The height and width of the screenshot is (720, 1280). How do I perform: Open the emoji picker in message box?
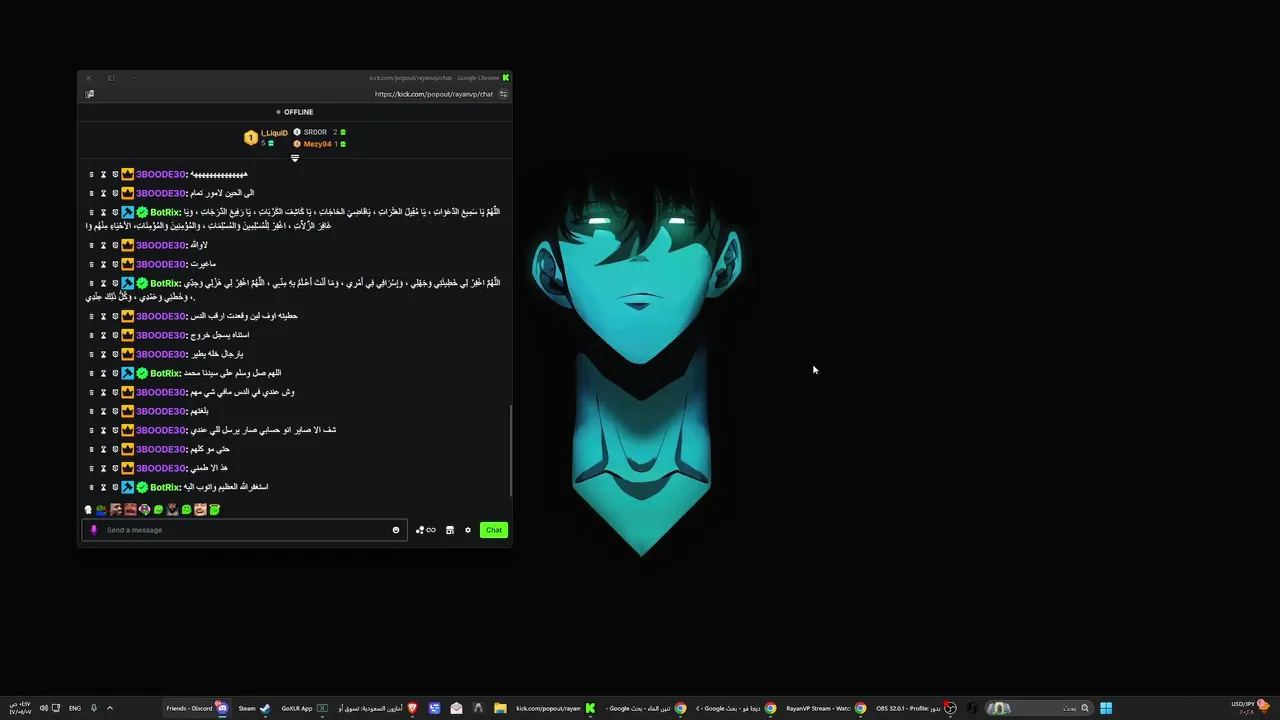(396, 530)
